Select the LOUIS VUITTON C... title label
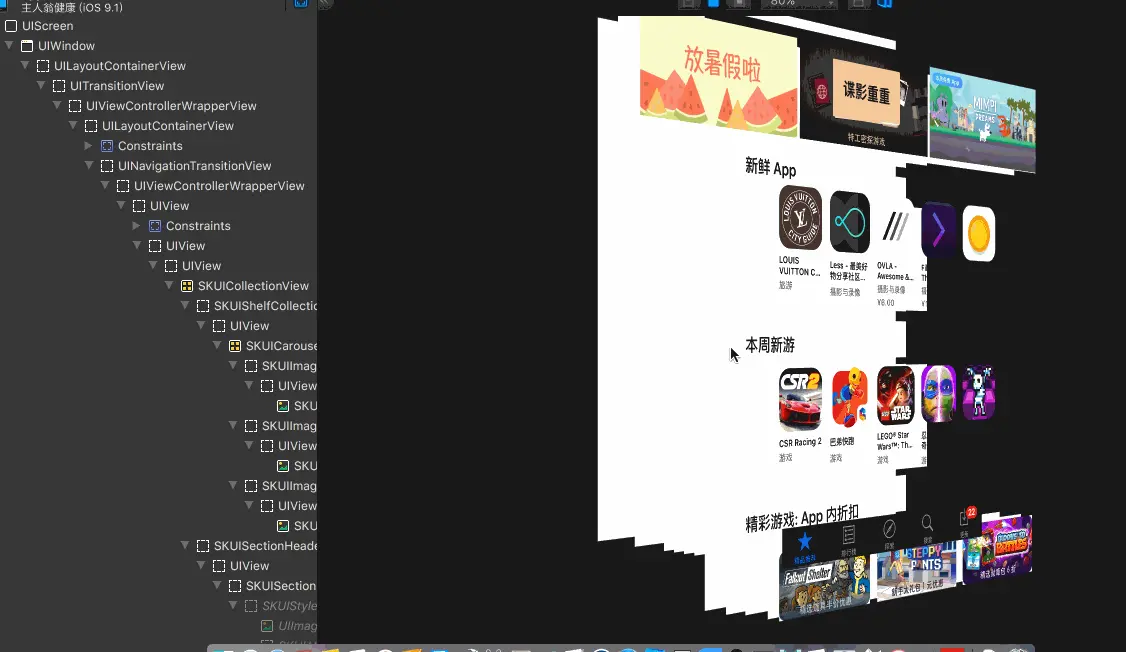The width and height of the screenshot is (1126, 652). pyautogui.click(x=799, y=266)
